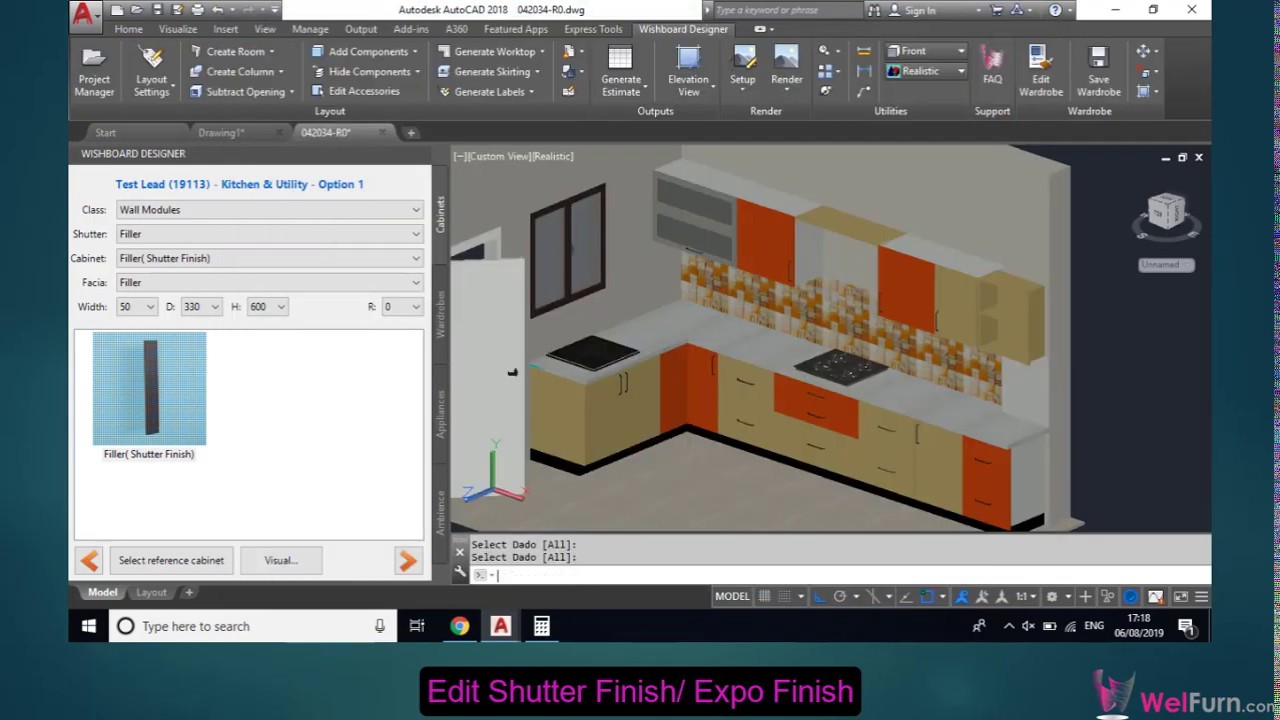Open the Visualize ribbon tab
Viewport: 1280px width, 720px height.
pyautogui.click(x=178, y=29)
